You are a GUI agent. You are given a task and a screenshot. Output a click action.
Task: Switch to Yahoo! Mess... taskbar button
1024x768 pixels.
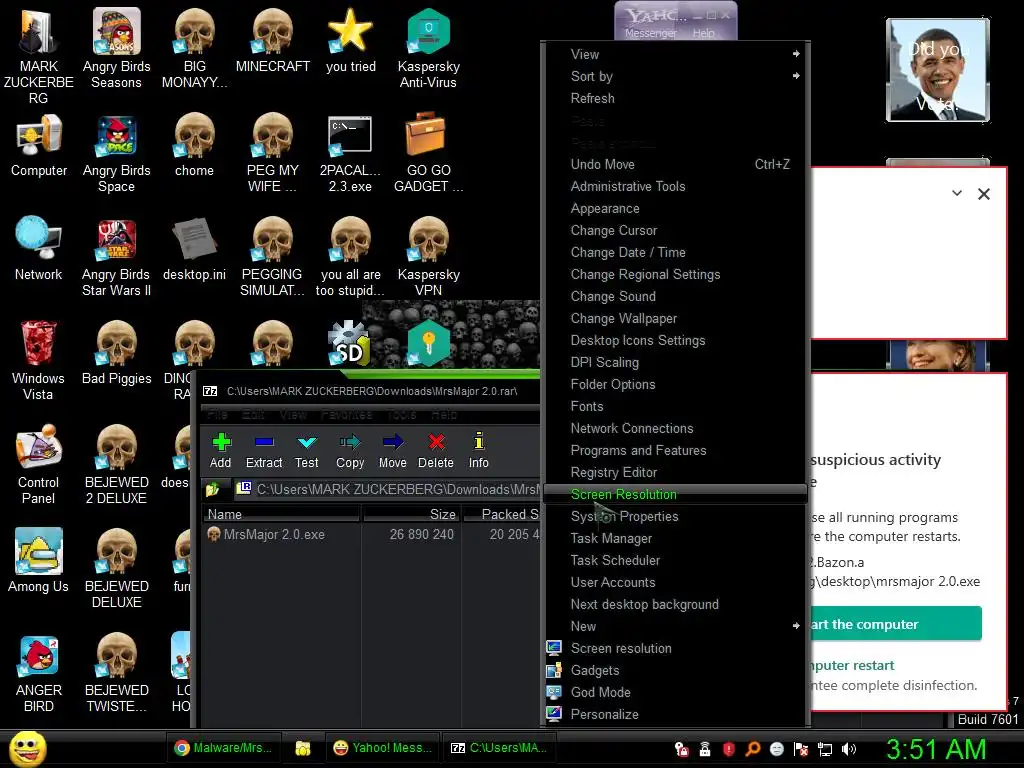383,748
